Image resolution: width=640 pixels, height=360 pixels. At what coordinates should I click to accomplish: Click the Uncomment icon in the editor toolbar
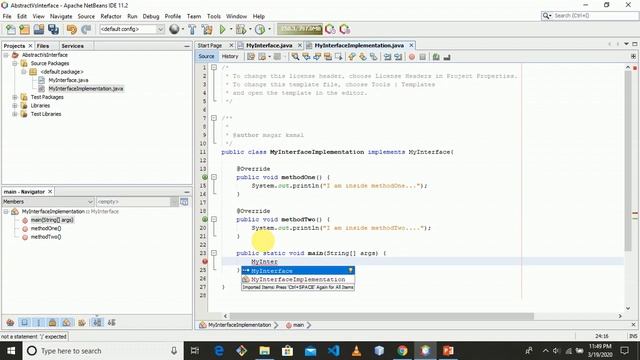[x=447, y=57]
